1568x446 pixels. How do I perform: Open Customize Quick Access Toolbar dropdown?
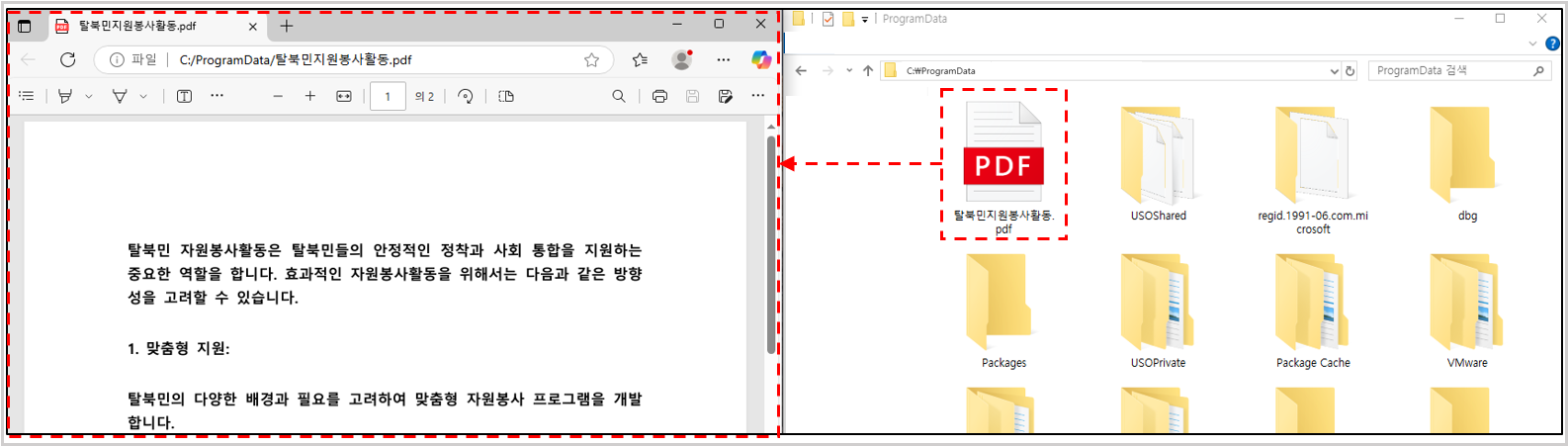click(865, 19)
